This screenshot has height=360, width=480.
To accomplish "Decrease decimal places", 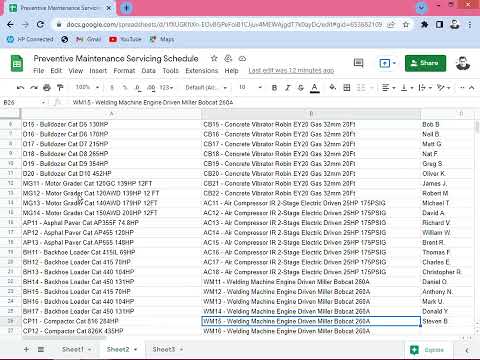I will point(137,88).
